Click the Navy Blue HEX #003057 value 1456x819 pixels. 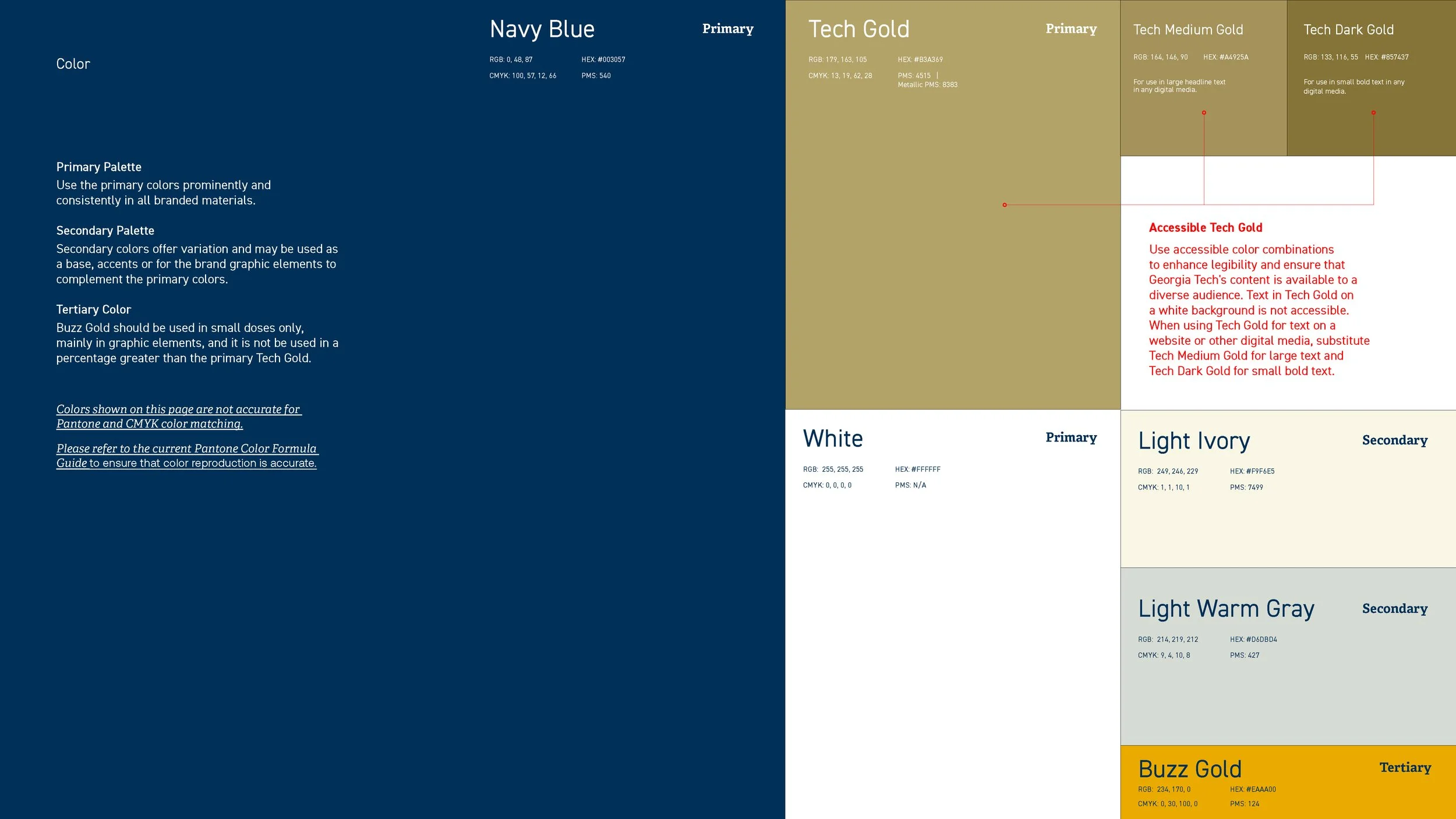603,59
